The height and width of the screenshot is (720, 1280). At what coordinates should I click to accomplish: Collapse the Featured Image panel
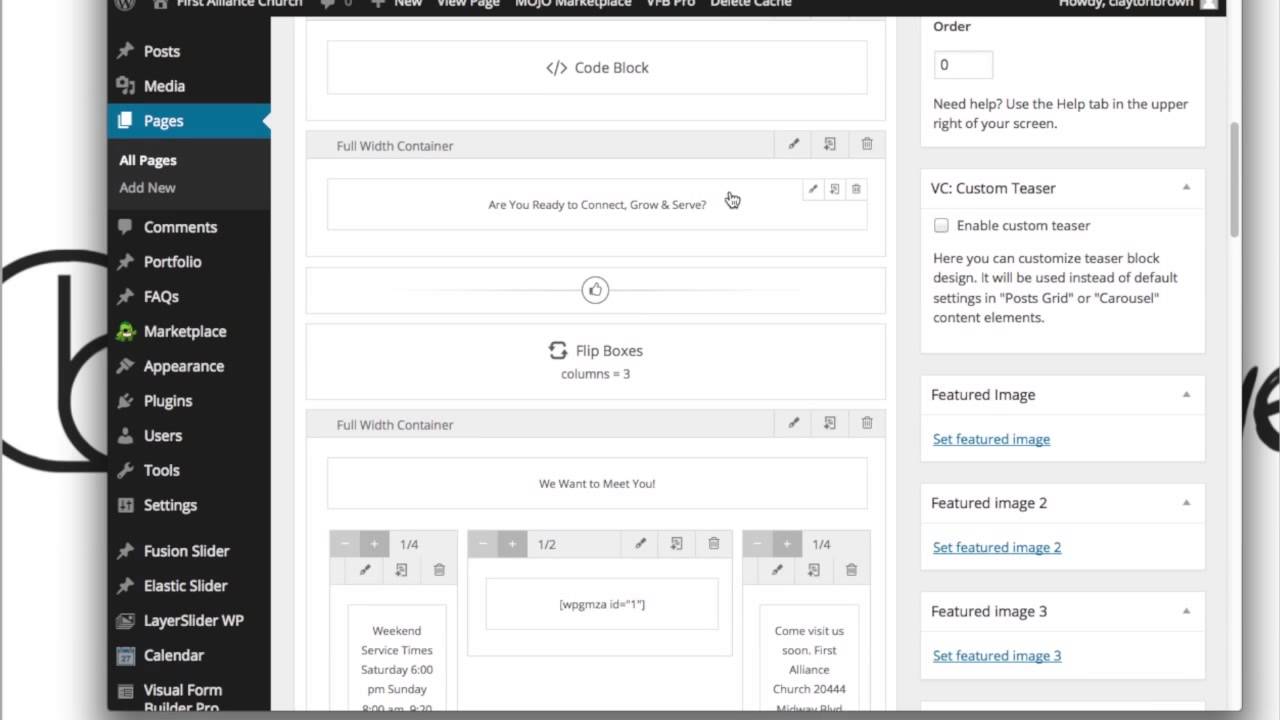1186,395
